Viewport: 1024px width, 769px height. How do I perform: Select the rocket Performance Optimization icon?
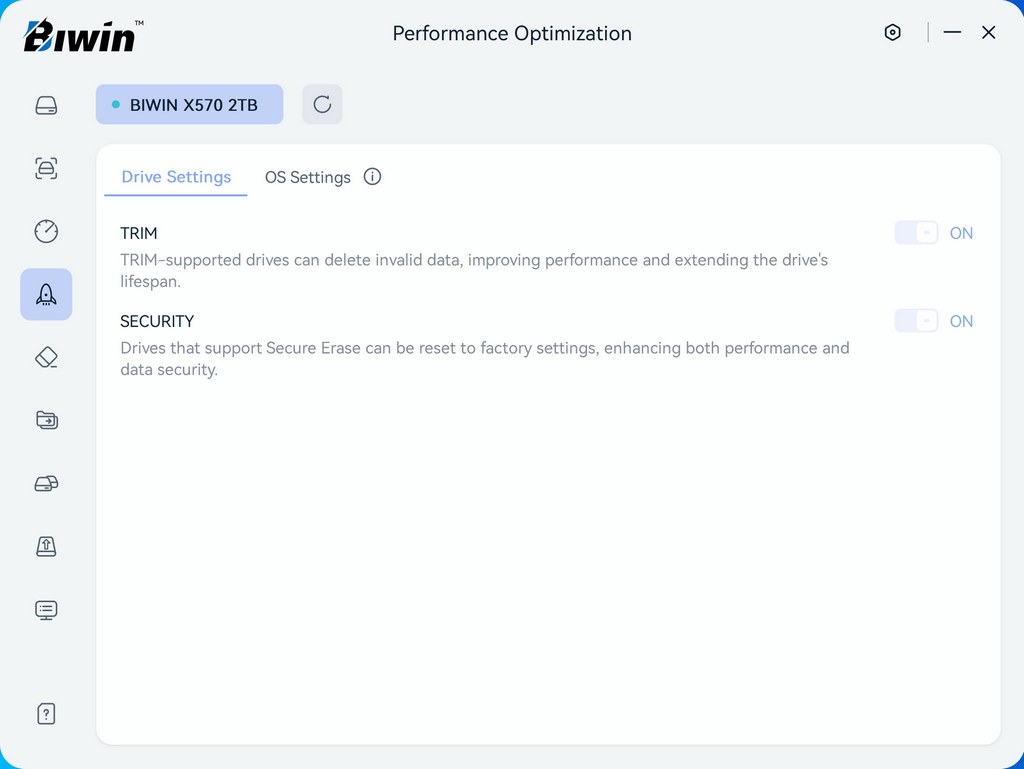tap(46, 294)
